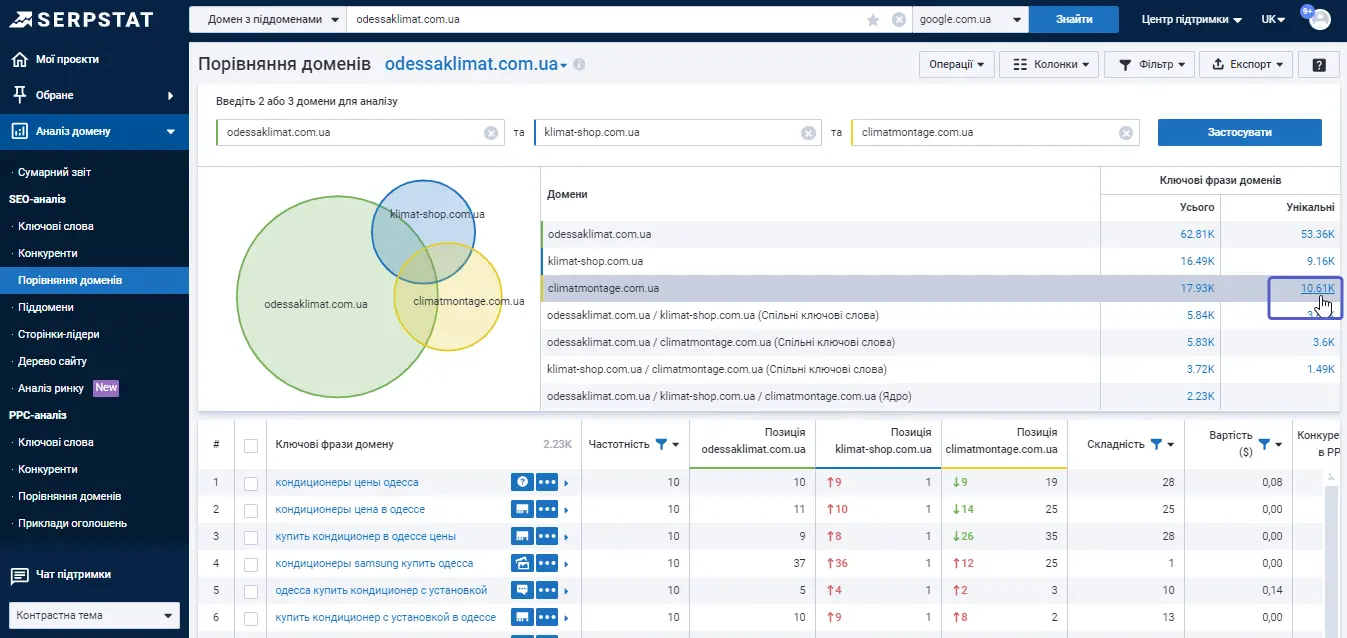The width and height of the screenshot is (1347, 638).
Task: Click the Serpstat logo
Action: click(x=82, y=20)
